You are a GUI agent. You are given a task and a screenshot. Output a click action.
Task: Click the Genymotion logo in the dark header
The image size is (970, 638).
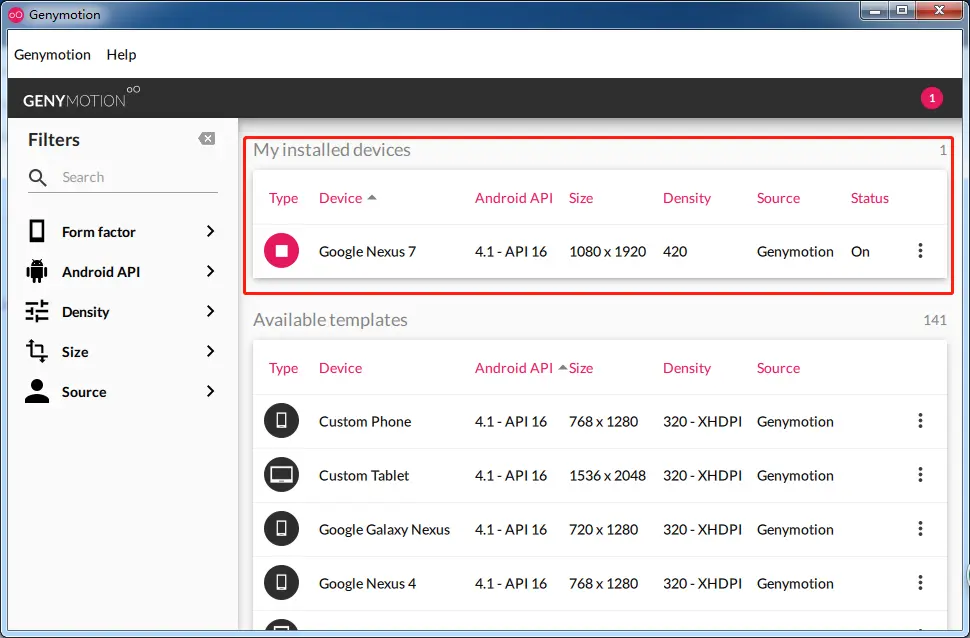click(81, 98)
